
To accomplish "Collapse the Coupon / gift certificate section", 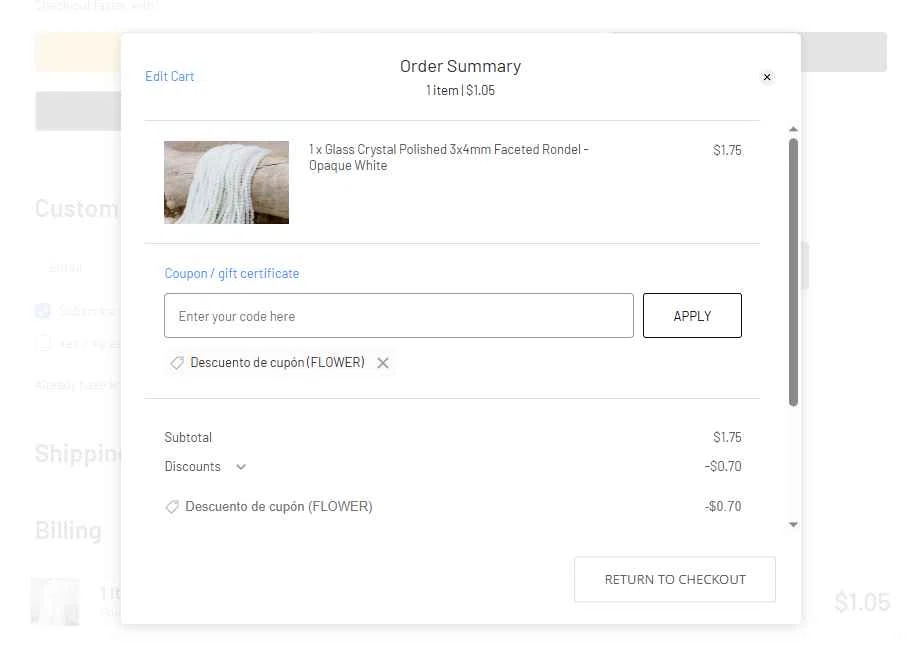I will coord(232,274).
